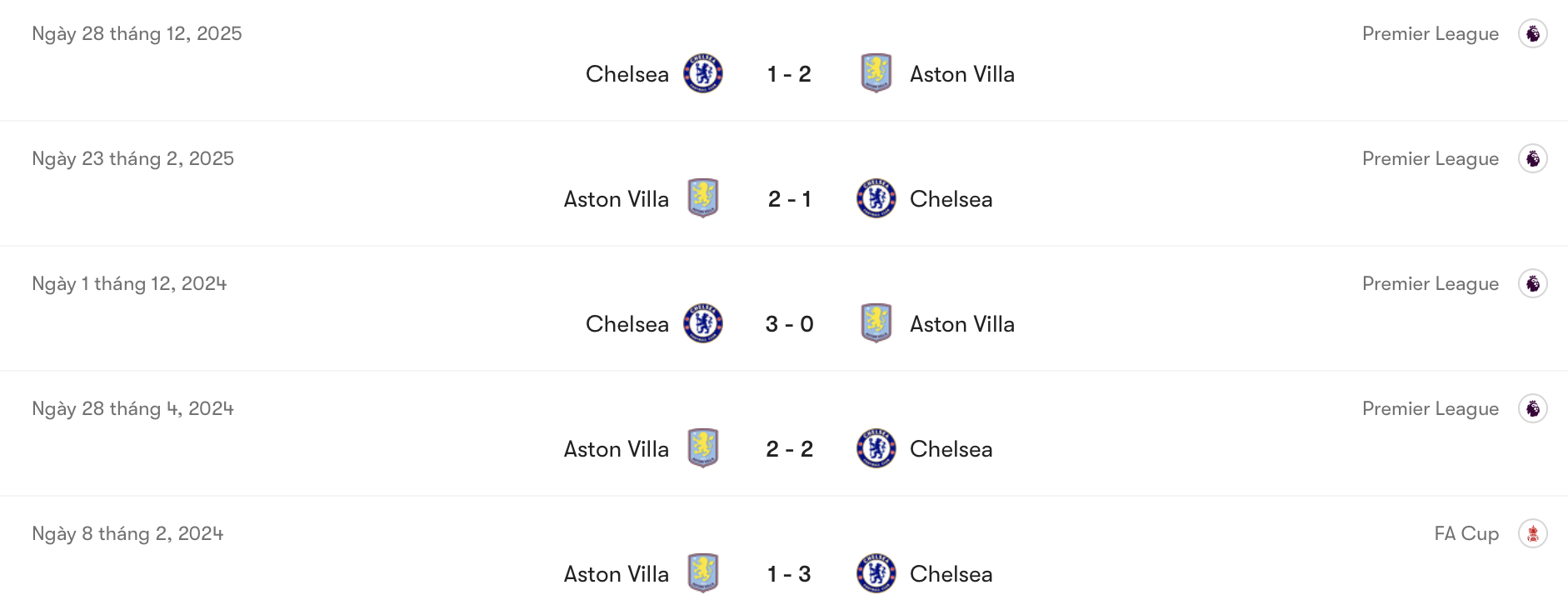Click the 2 - 2 scoreline
The height and width of the screenshot is (615, 1568).
pyautogui.click(x=790, y=449)
